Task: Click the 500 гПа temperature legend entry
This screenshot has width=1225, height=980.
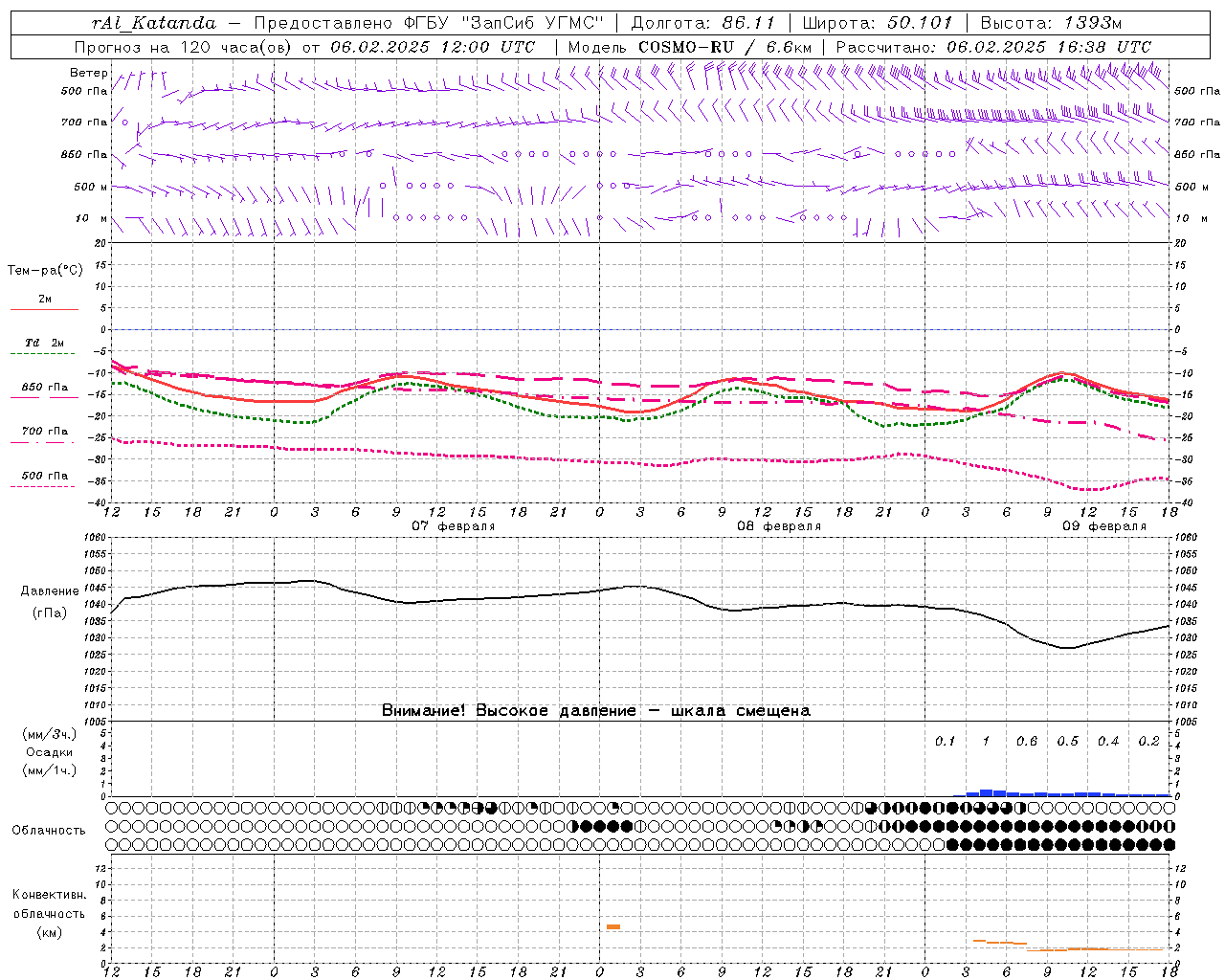Action: [x=44, y=477]
